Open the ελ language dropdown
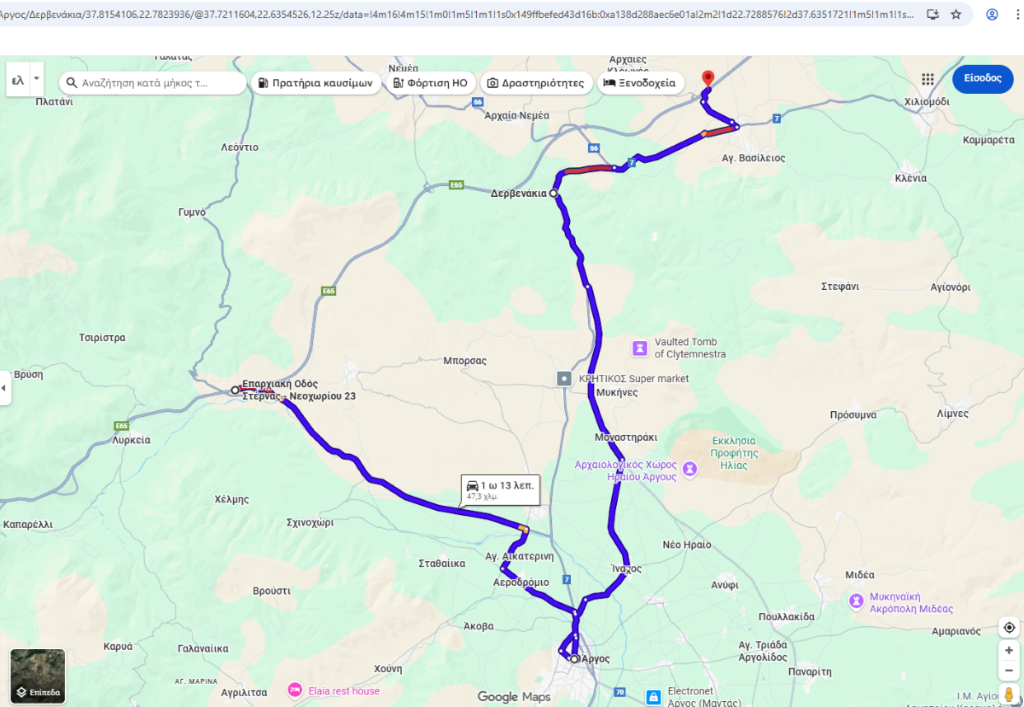 (25, 80)
